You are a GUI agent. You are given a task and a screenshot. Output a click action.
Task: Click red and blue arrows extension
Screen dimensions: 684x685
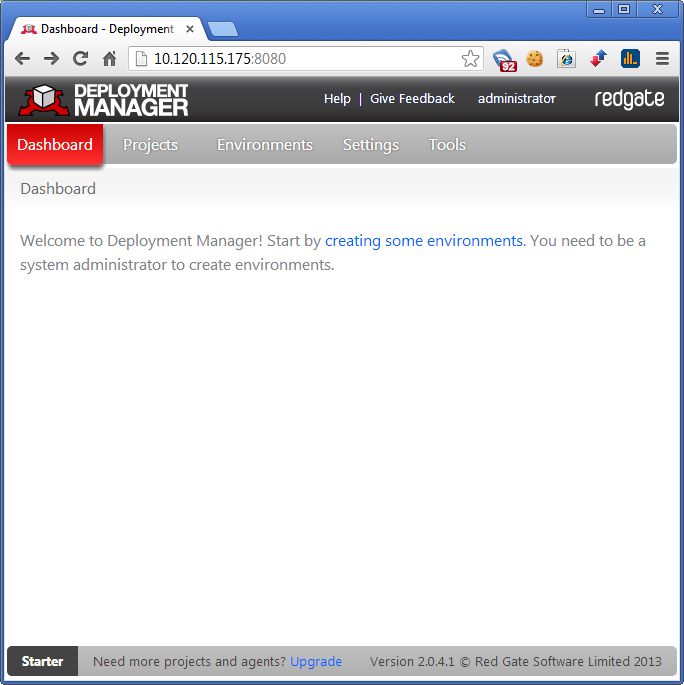598,59
